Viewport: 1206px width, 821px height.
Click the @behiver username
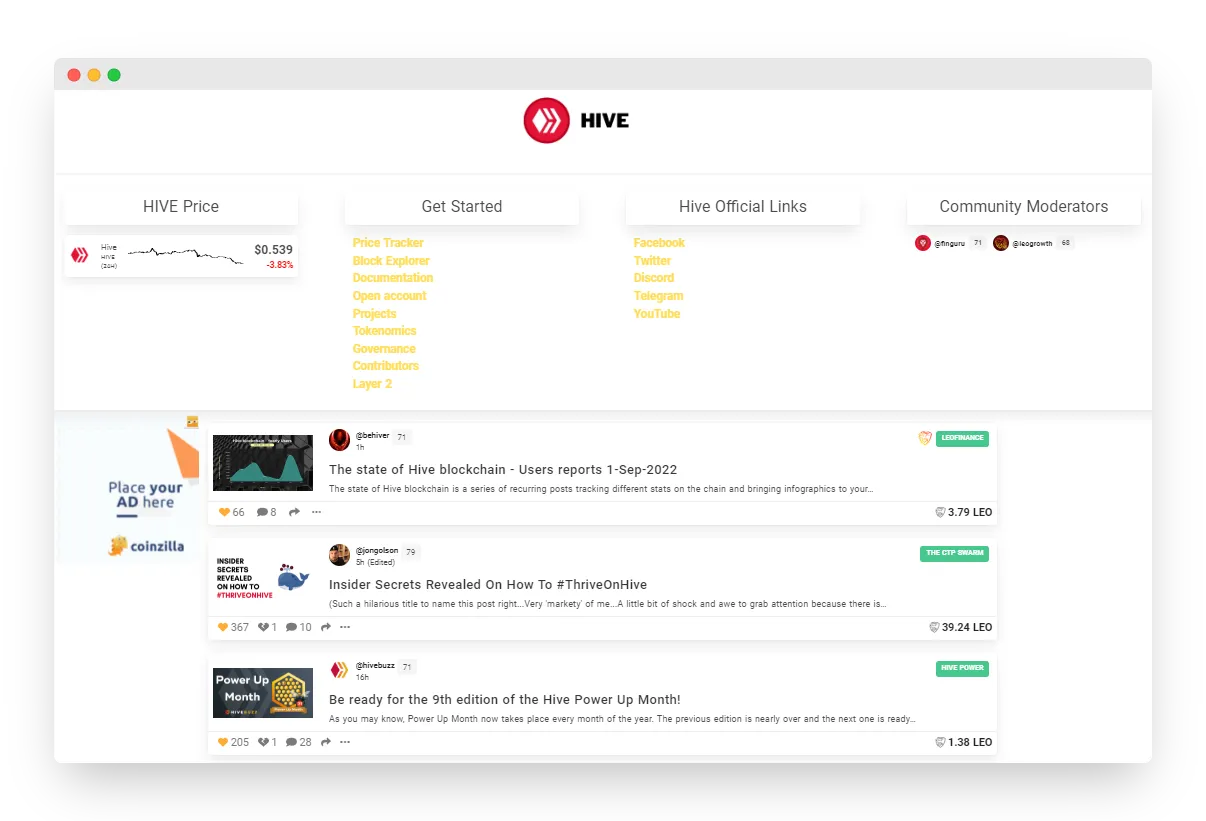373,436
